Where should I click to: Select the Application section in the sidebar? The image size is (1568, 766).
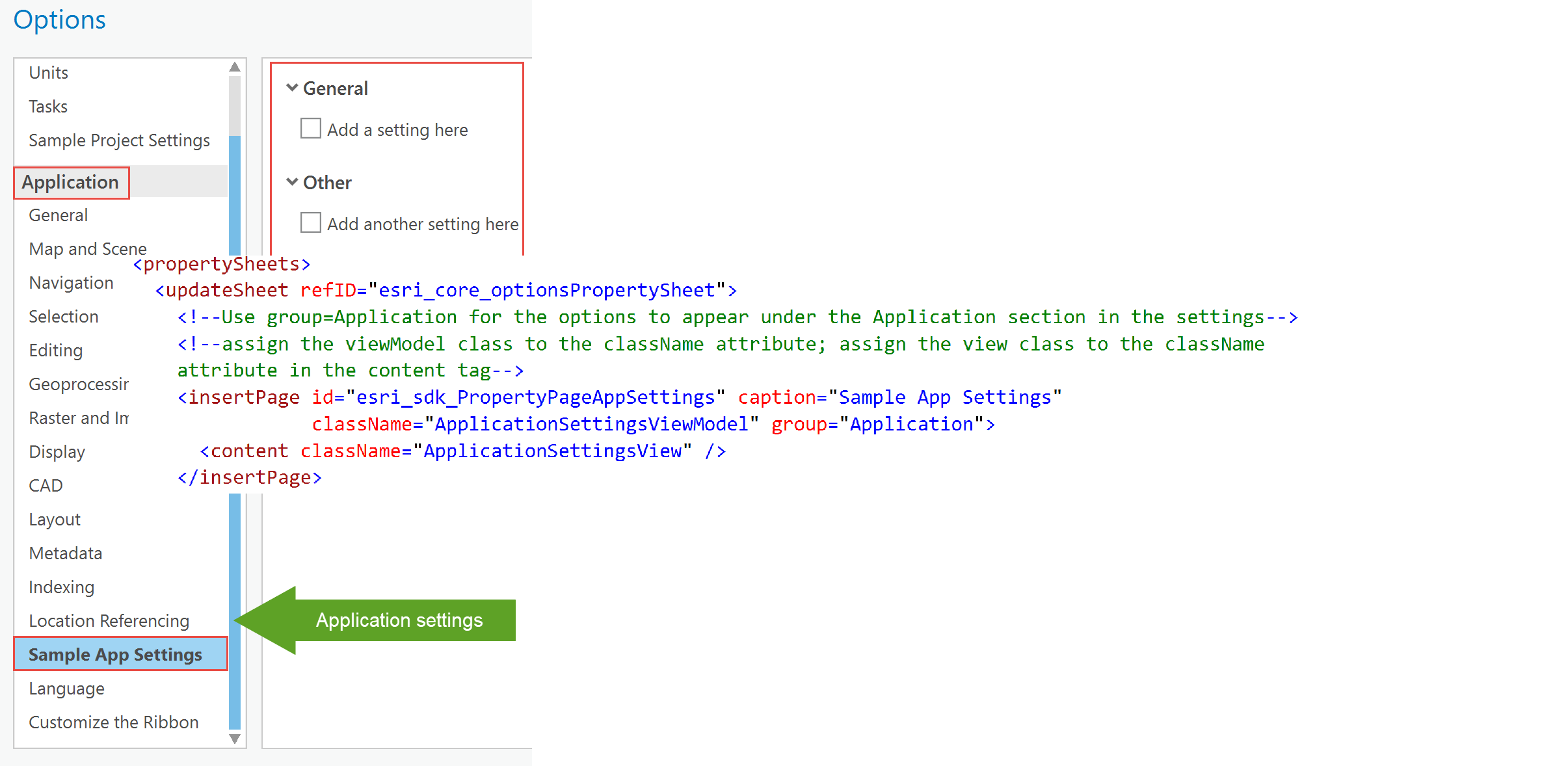(71, 182)
